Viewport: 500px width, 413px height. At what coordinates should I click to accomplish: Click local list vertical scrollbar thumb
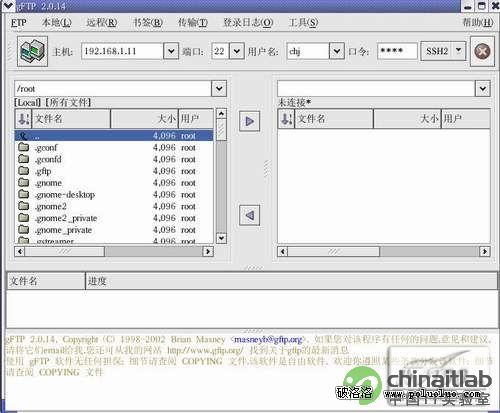221,130
